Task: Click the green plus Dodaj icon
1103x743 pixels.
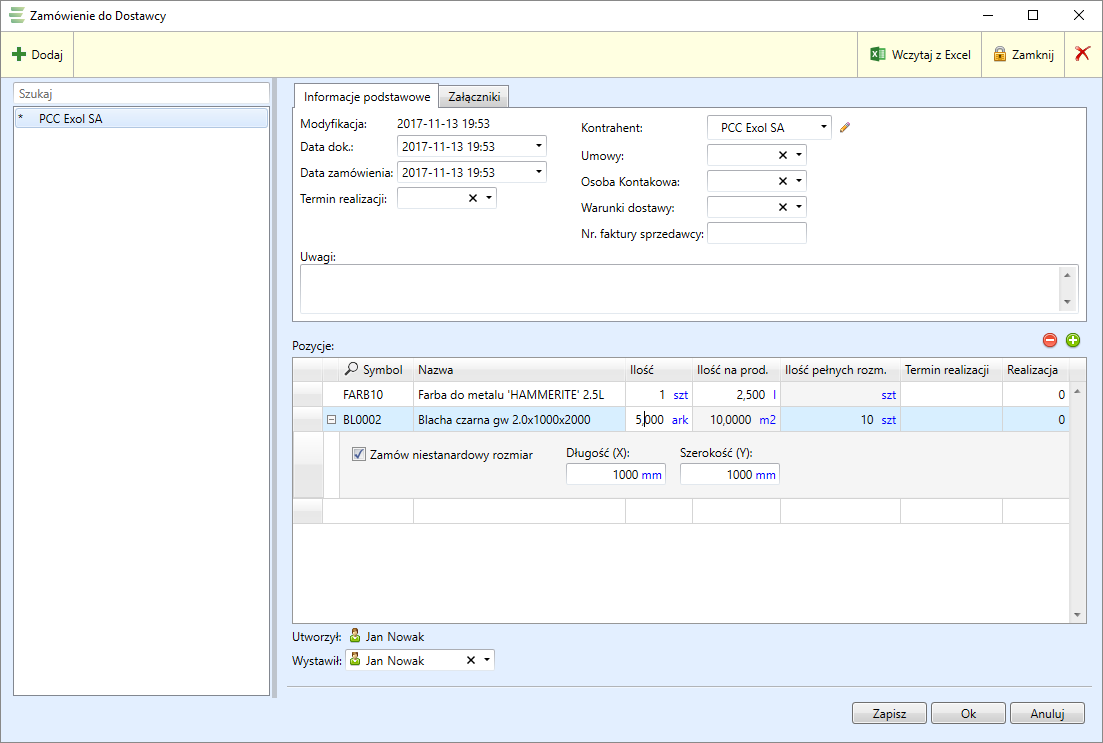Action: [x=19, y=54]
